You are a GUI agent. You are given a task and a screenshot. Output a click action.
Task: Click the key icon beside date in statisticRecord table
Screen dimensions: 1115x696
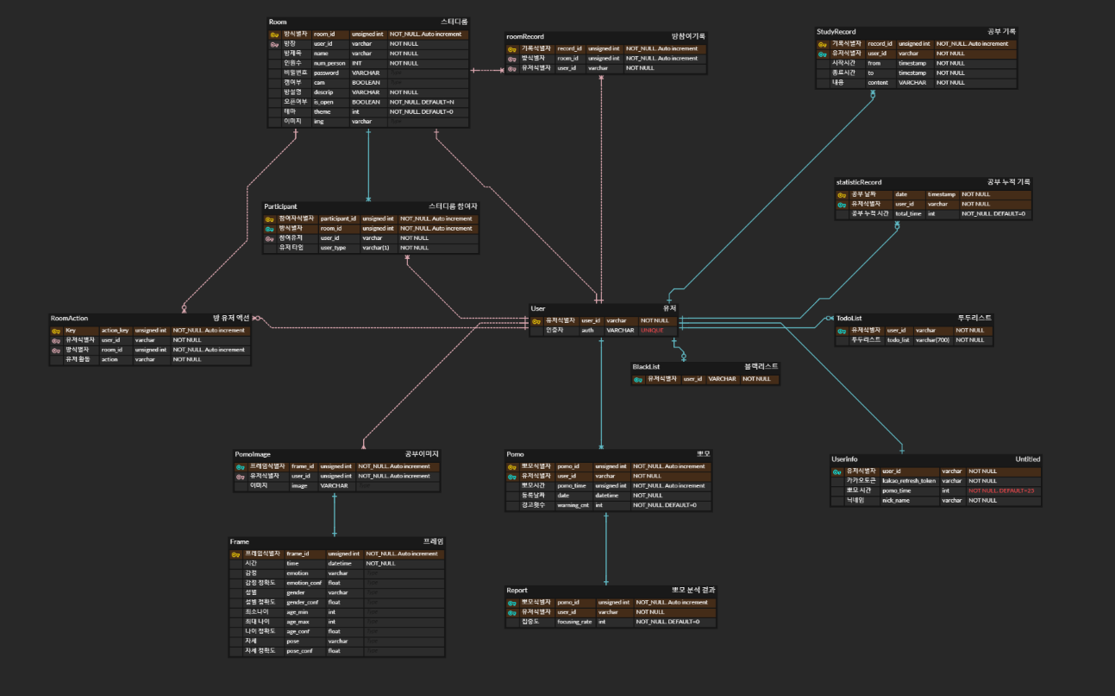click(x=841, y=196)
